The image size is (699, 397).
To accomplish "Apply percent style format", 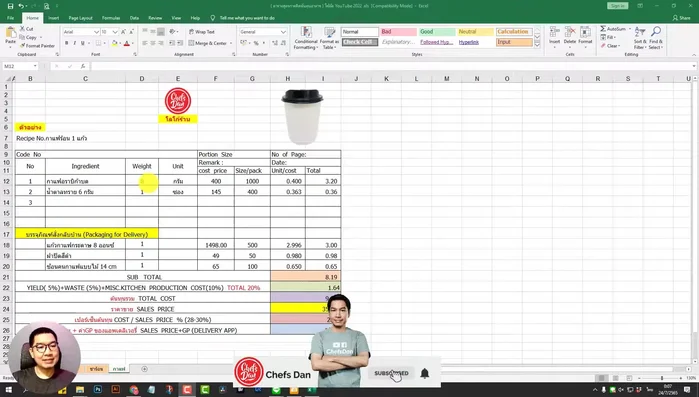I will coord(256,43).
